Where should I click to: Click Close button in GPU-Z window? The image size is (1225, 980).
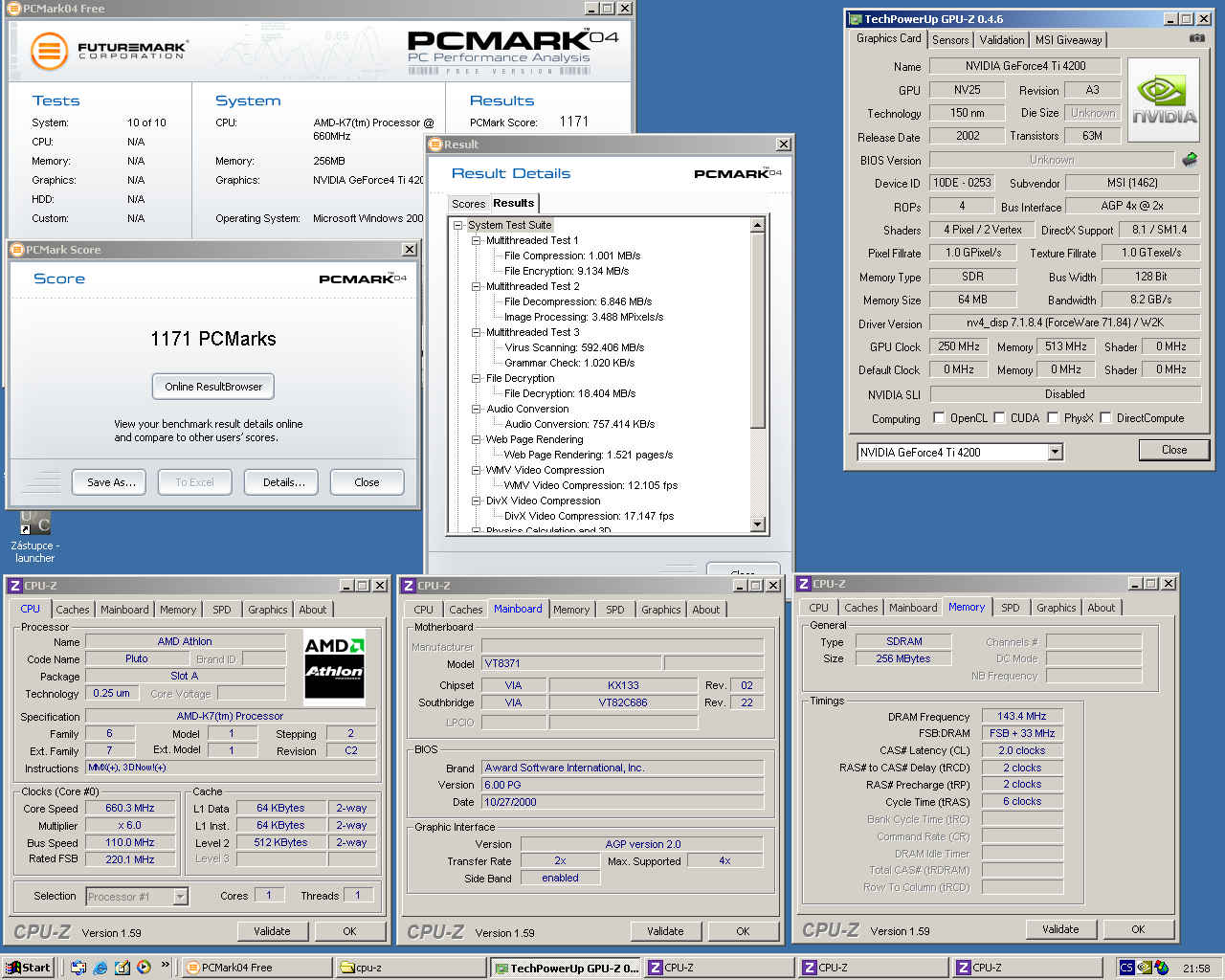[x=1174, y=450]
